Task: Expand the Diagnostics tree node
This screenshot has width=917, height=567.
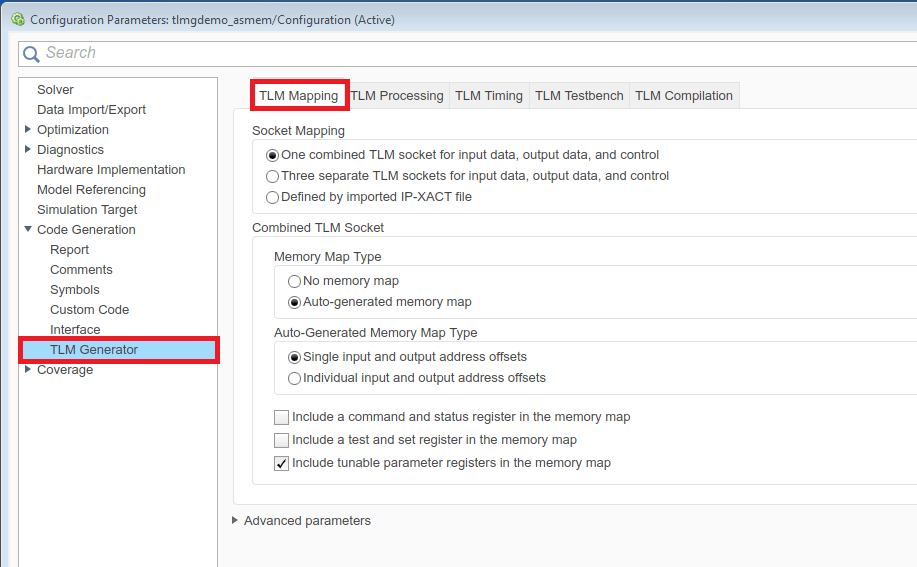Action: (x=28, y=149)
